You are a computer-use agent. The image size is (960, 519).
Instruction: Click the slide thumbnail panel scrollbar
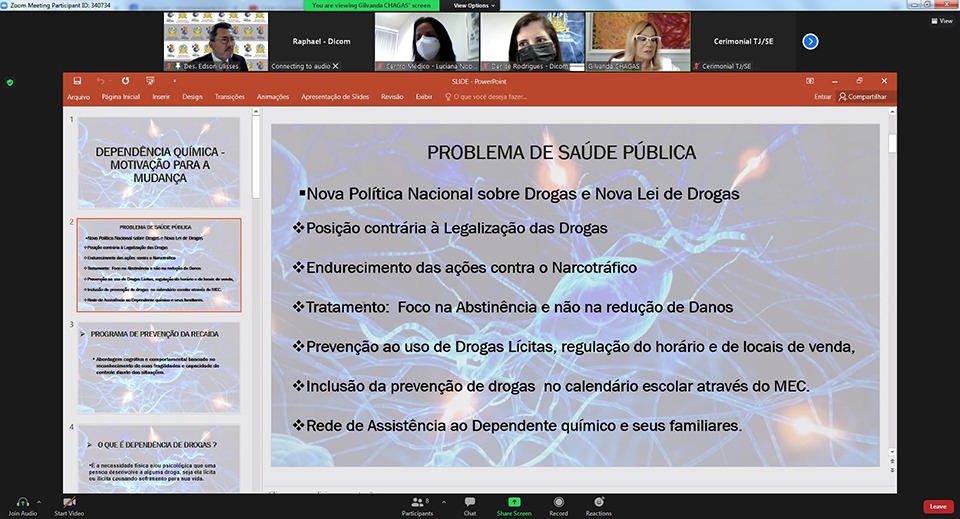click(x=256, y=160)
